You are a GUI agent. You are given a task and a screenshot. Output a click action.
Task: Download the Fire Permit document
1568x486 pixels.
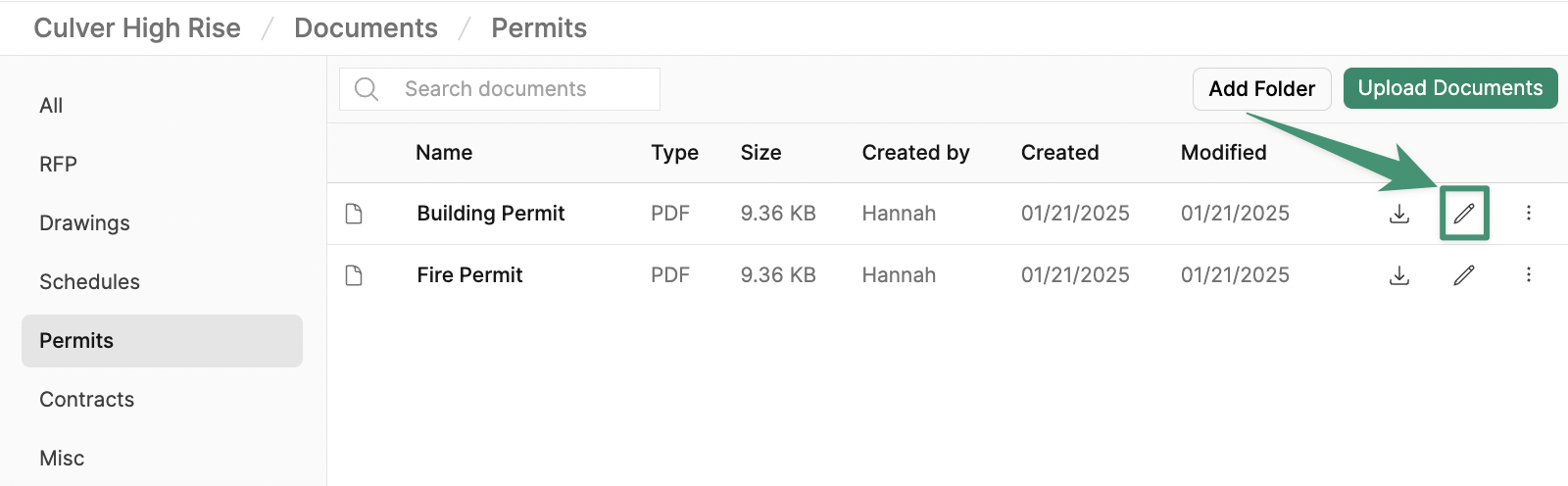click(x=1399, y=275)
